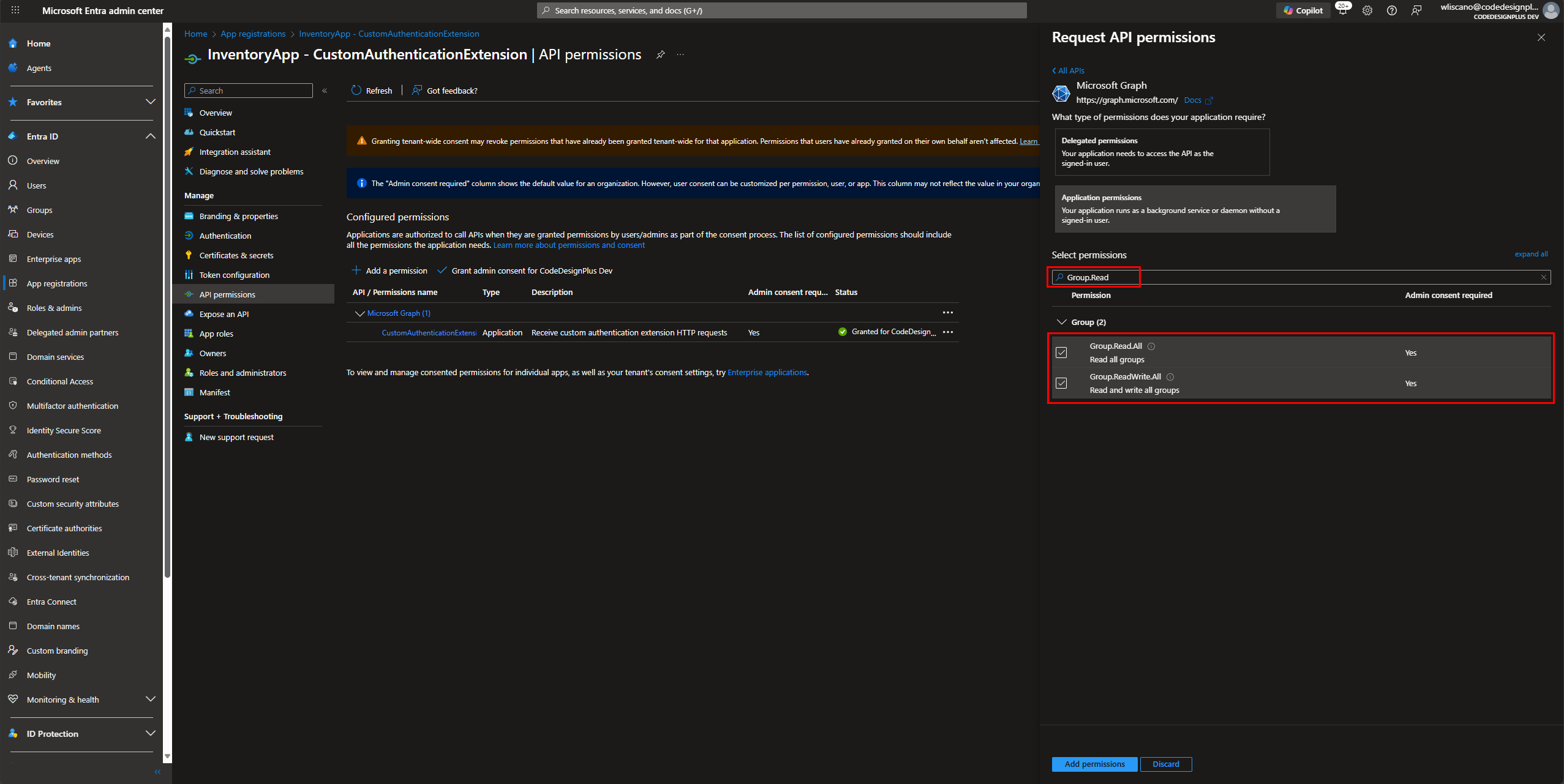Open more options for Microsoft Graph row

click(948, 313)
